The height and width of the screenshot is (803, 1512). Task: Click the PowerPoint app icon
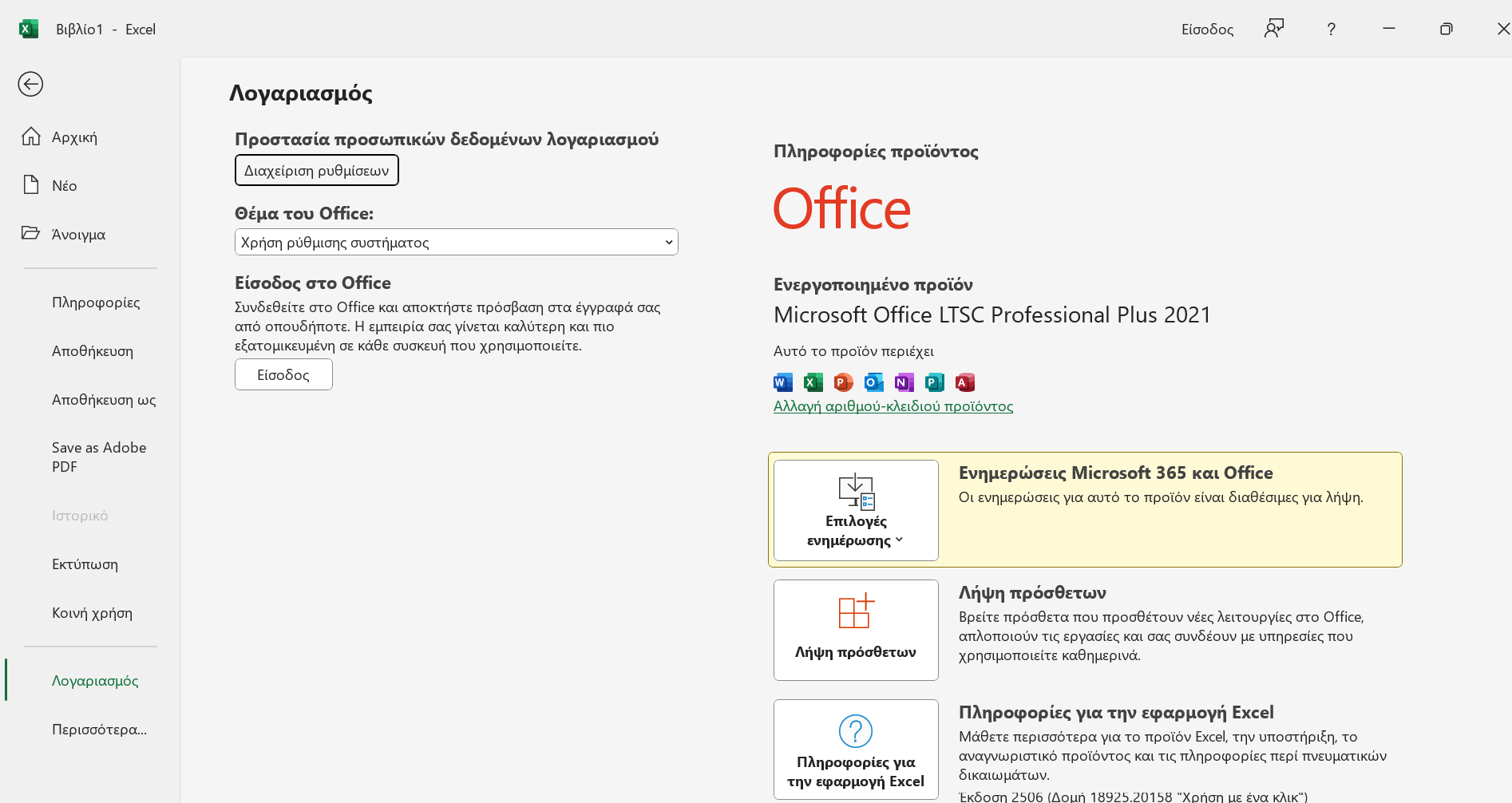coord(844,382)
